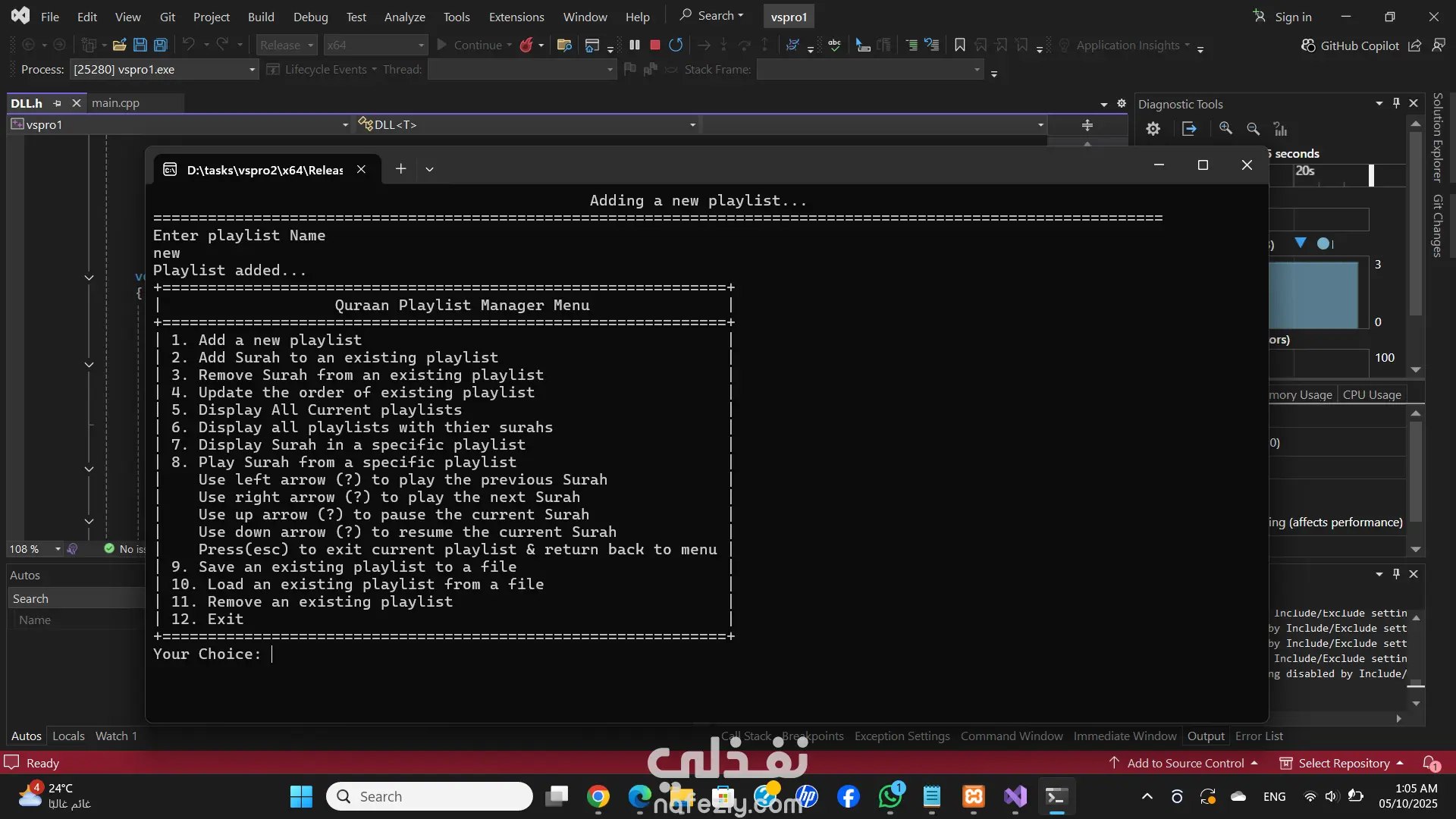Image resolution: width=1456 pixels, height=819 pixels.
Task: Click the Sign in link
Action: [1292, 17]
